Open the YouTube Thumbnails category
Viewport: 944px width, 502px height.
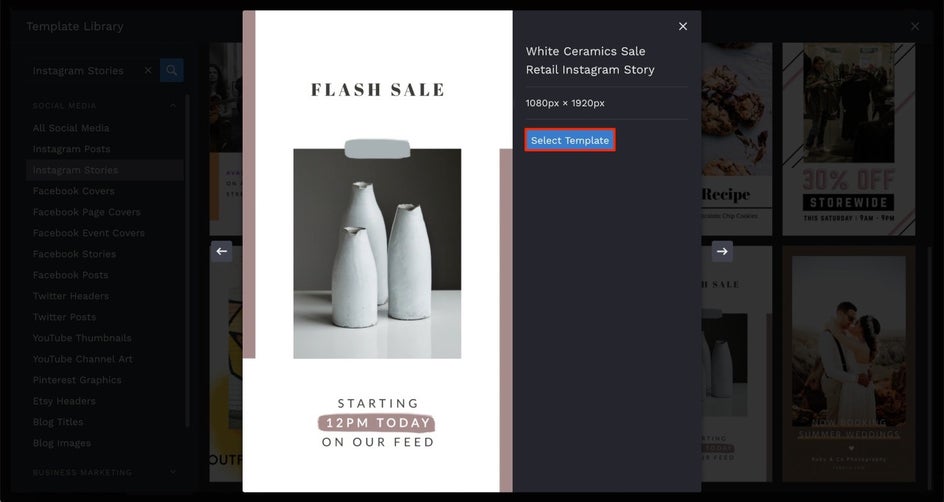pos(81,338)
